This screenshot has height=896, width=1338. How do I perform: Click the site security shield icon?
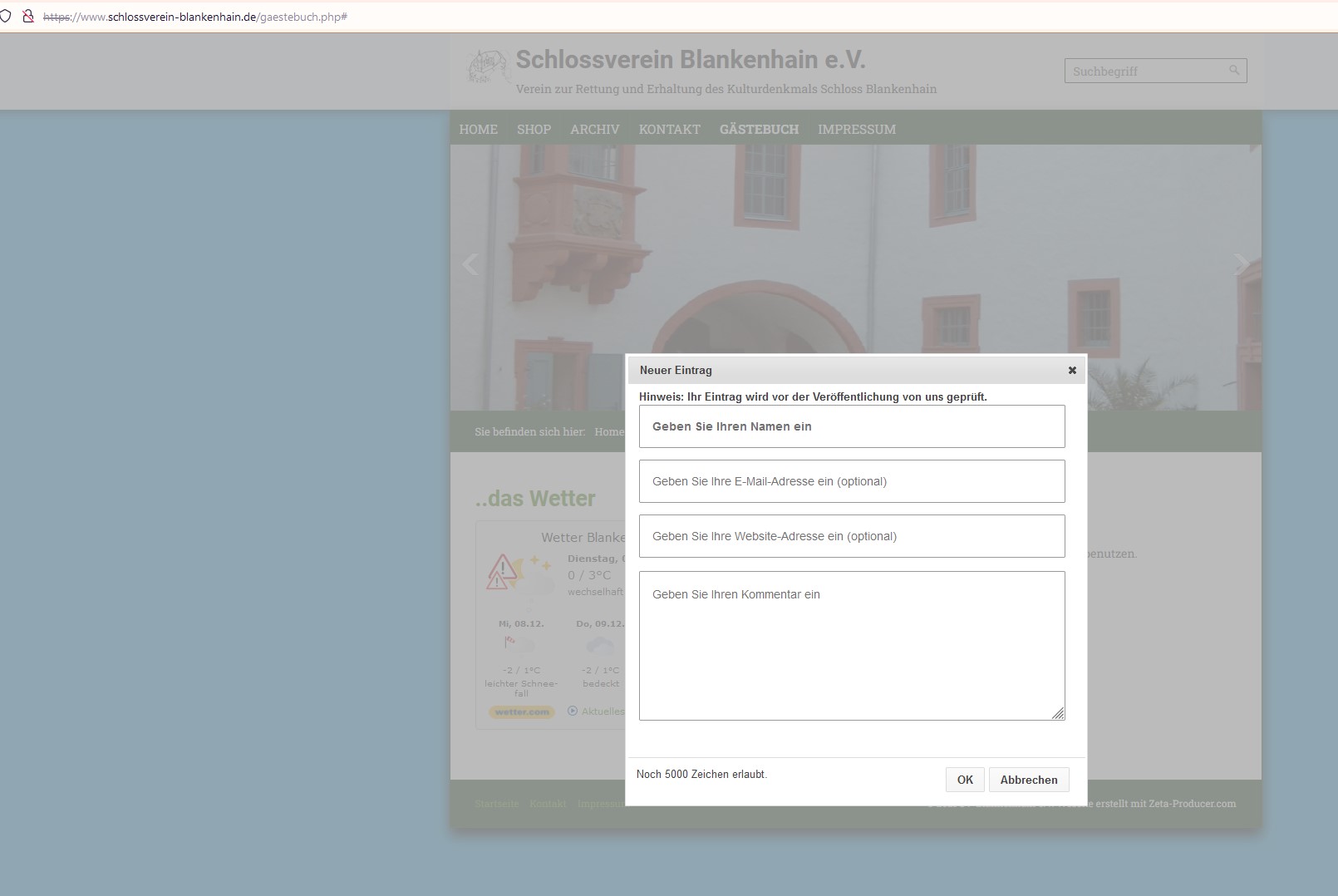5,16
